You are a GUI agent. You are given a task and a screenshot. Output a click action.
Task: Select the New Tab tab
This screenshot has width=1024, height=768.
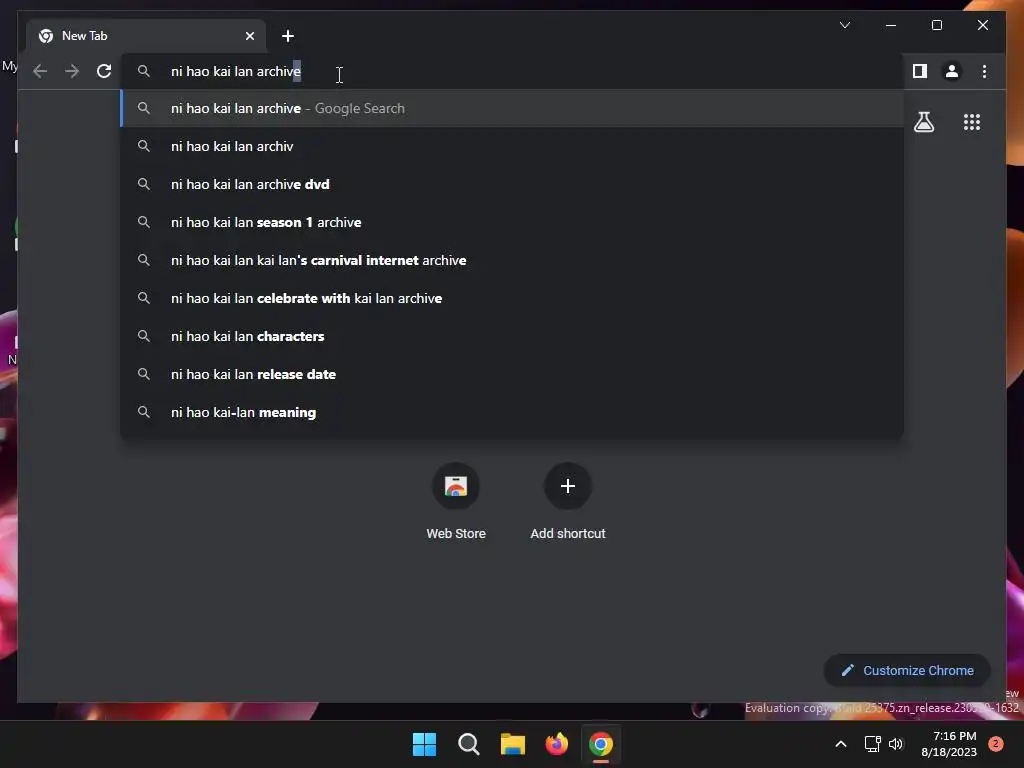(146, 36)
